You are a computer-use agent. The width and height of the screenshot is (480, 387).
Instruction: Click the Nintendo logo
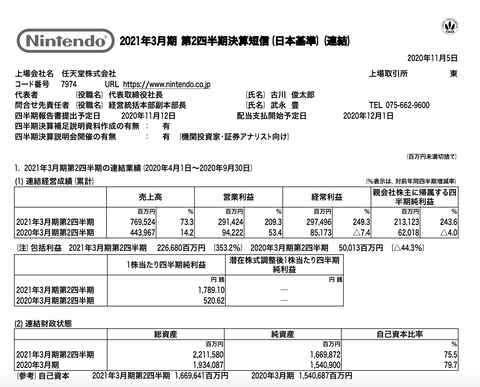click(x=65, y=41)
